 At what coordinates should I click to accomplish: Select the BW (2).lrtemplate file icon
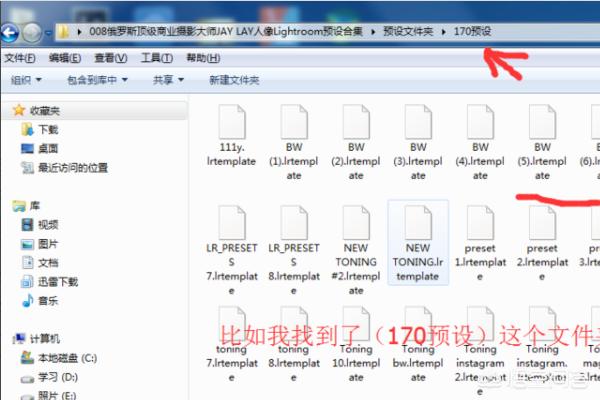pos(356,122)
